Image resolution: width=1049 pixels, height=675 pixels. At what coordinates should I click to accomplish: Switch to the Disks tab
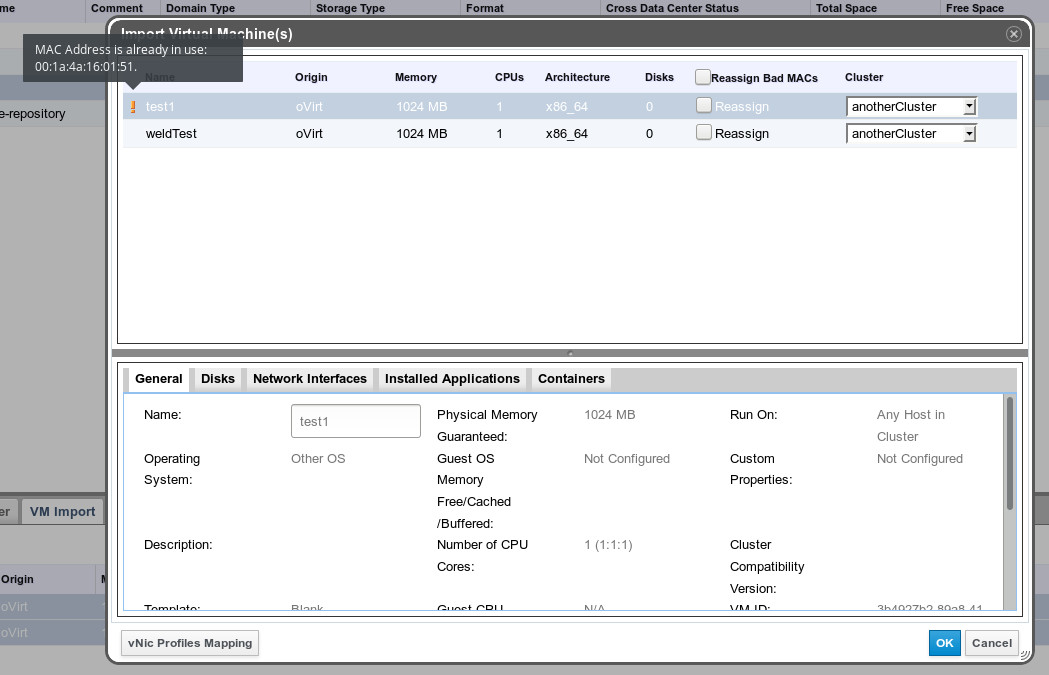(x=217, y=379)
